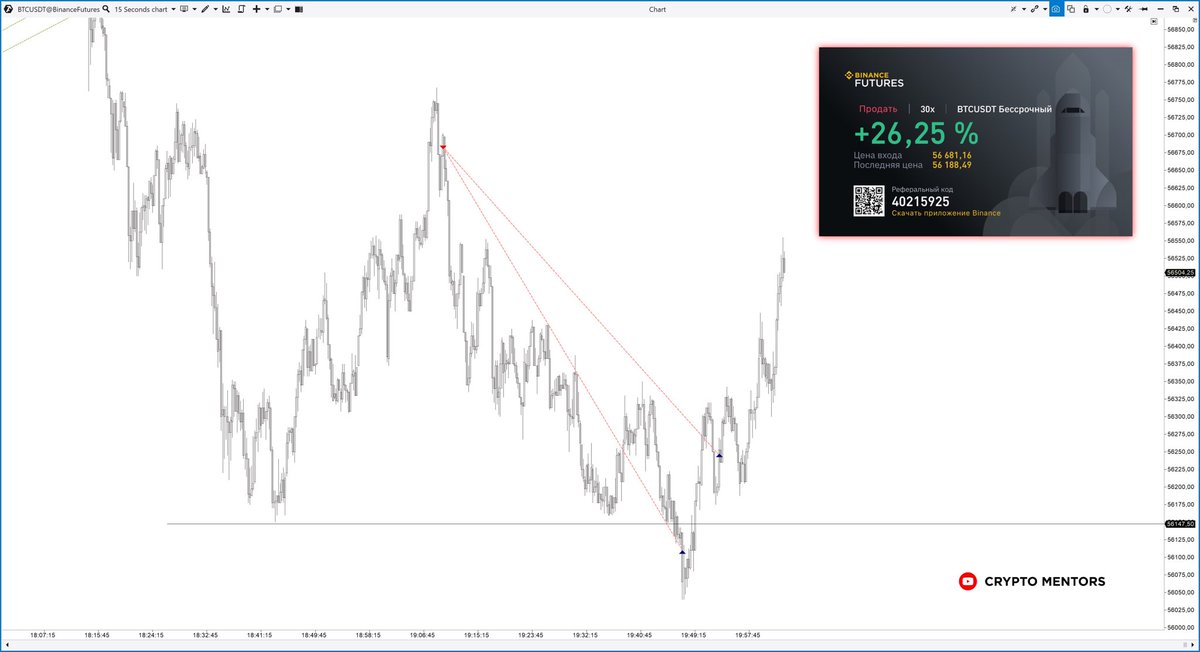Open chart settings tools icon
Image resolution: width=1200 pixels, height=652 pixels.
coord(1128,9)
